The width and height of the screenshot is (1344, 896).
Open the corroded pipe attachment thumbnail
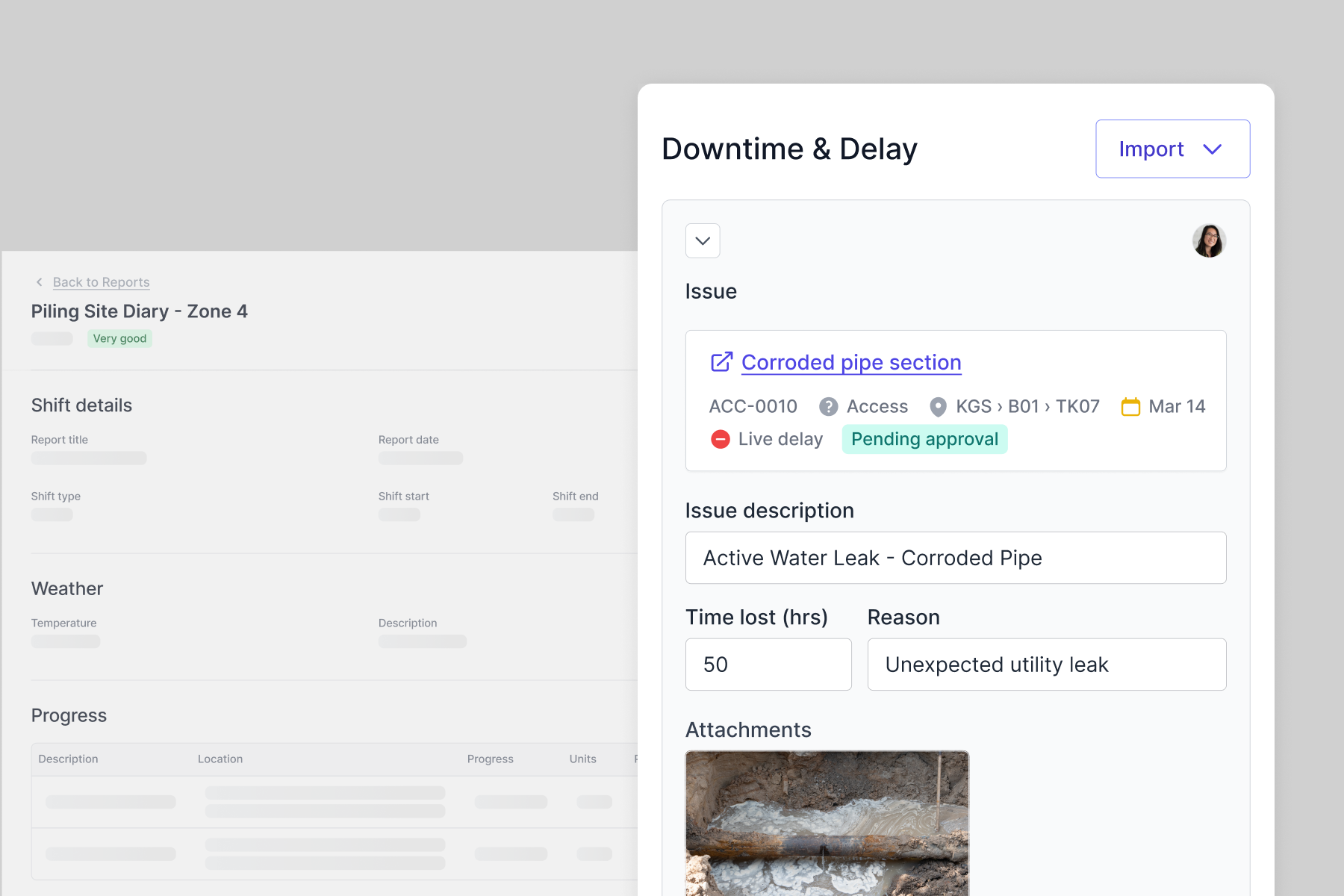click(x=827, y=823)
